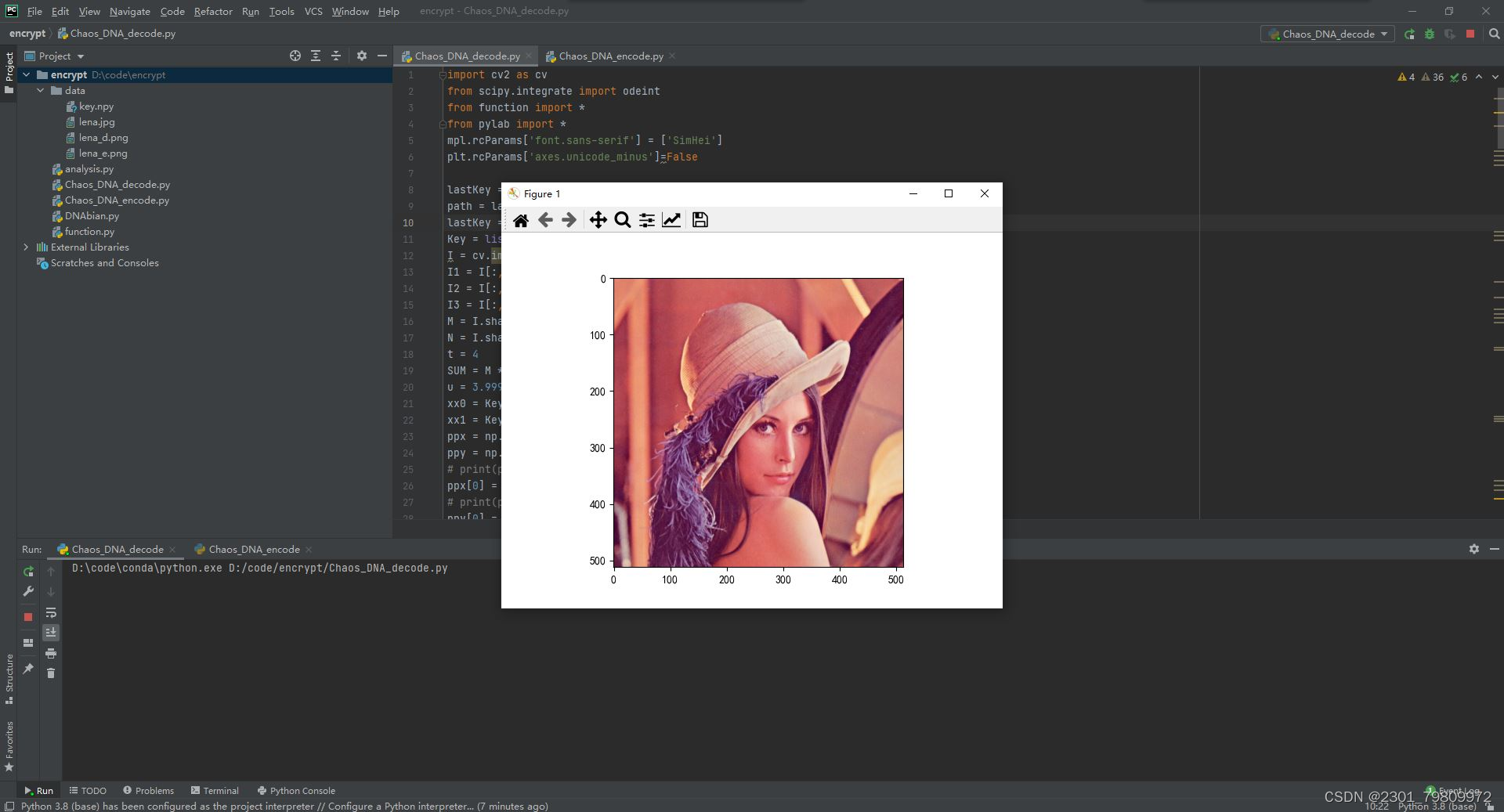This screenshot has height=812, width=1504.
Task: Jump to previous highlighted problem arrow
Action: click(1479, 77)
